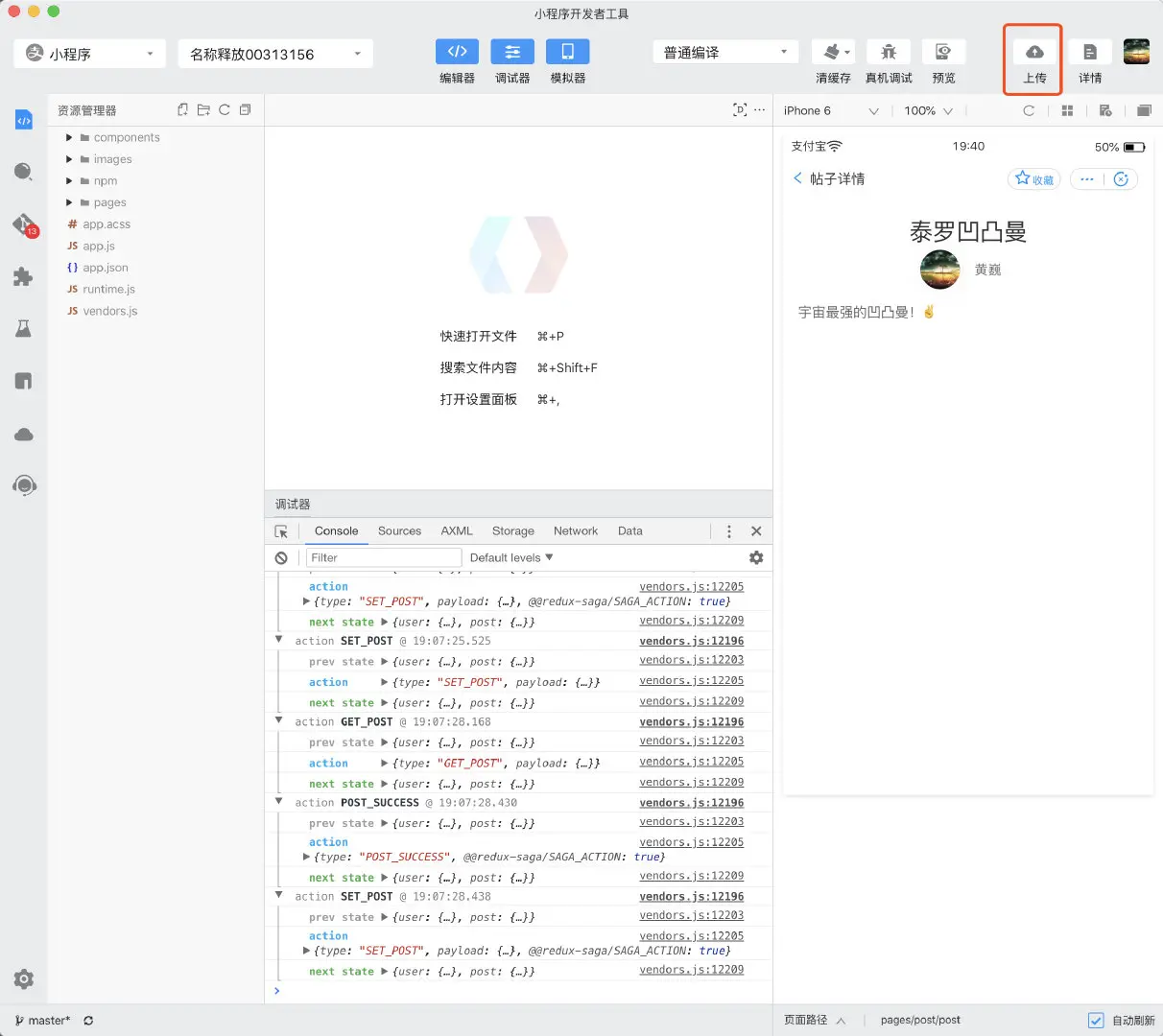Open the search sidebar icon
Viewport: 1163px width, 1036px height.
[24, 172]
